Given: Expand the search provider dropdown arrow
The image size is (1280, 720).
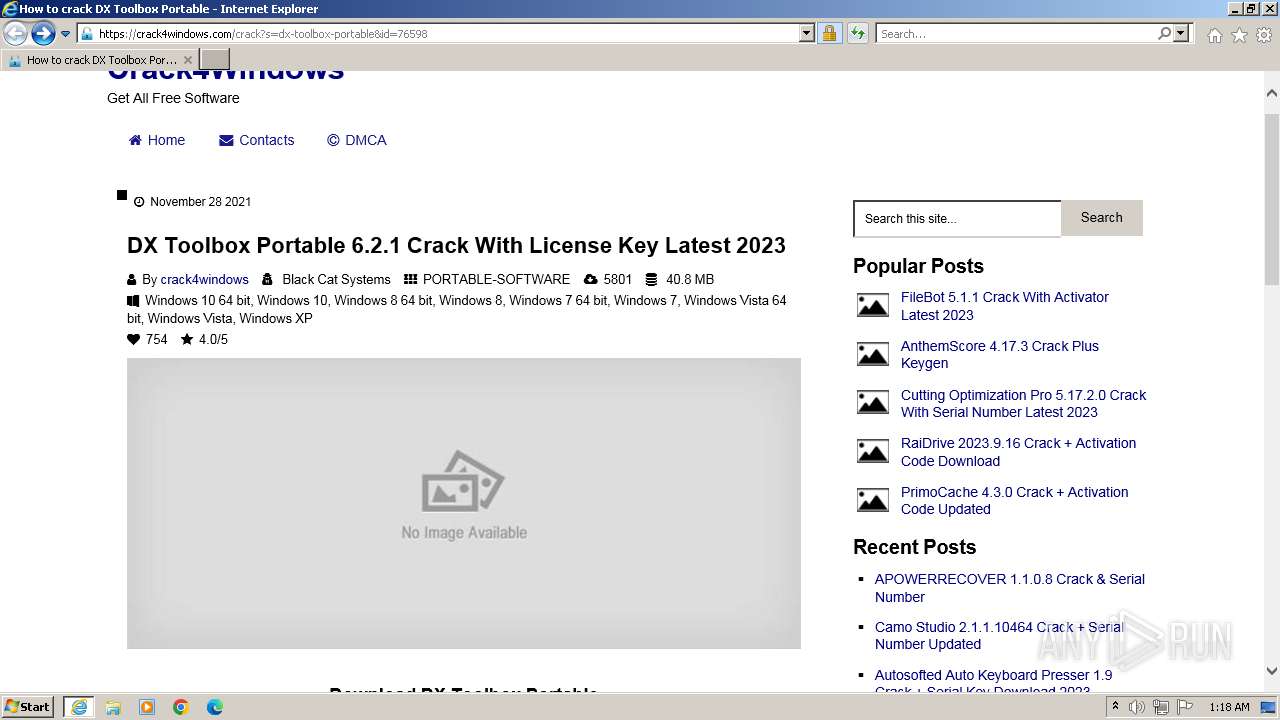Looking at the screenshot, I should tap(1181, 34).
